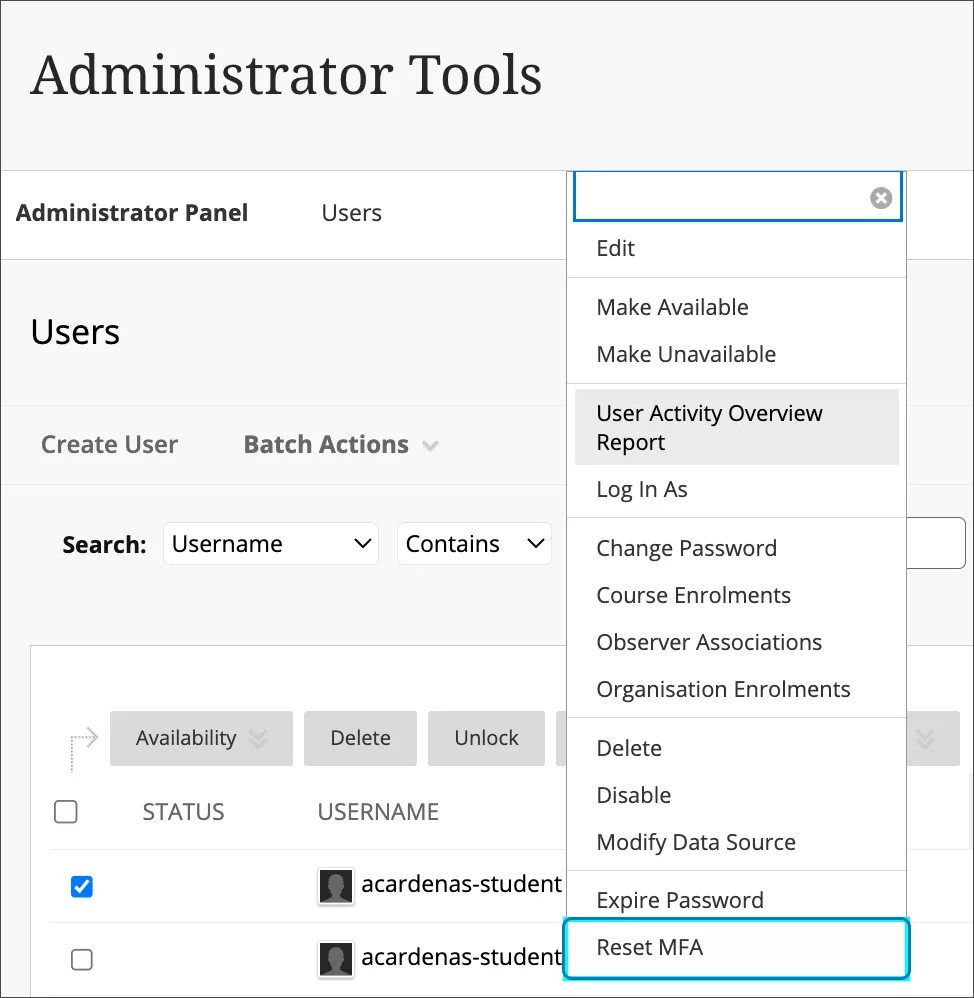Expand the Batch Actions menu
Viewport: 974px width, 998px height.
(x=341, y=445)
